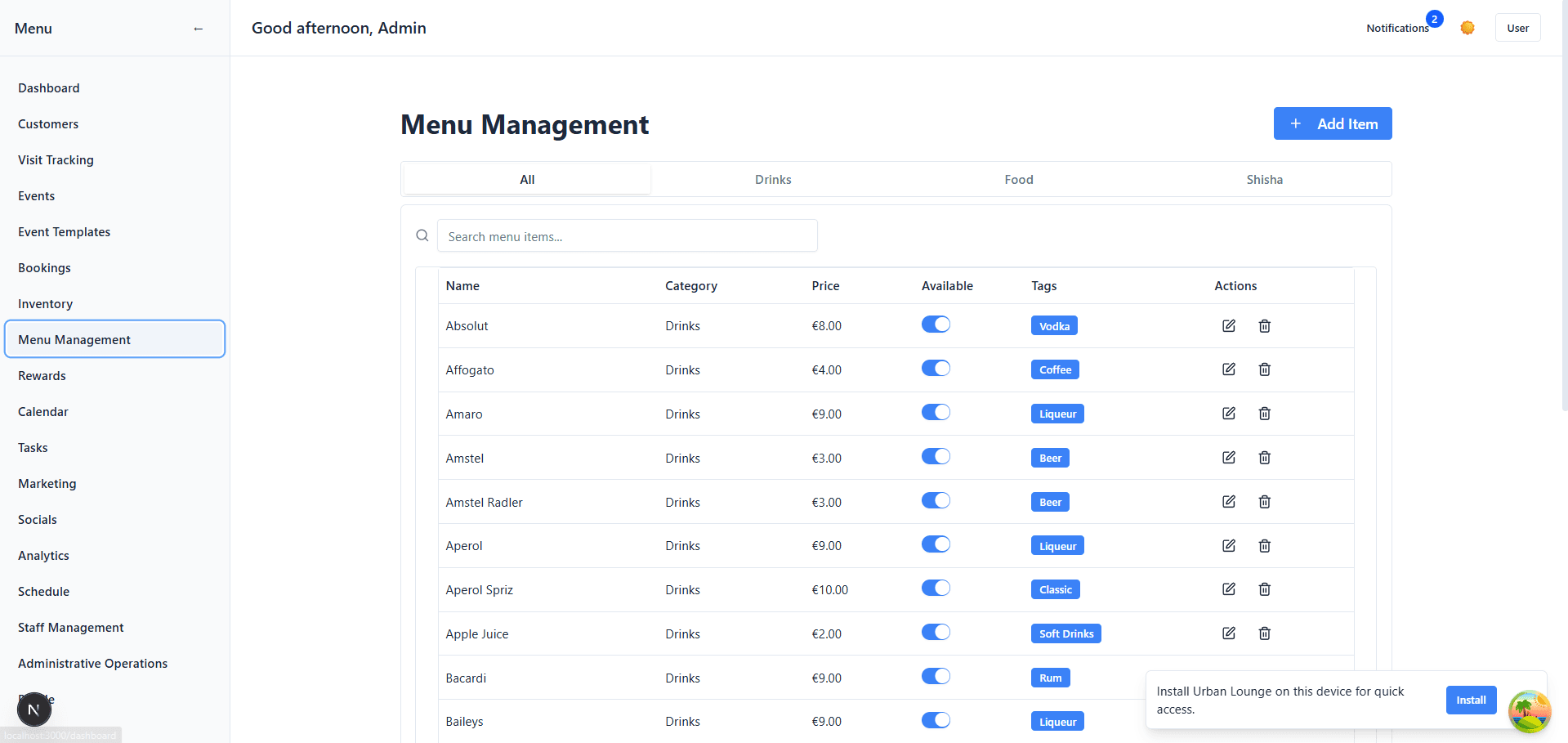Select Menu Management in the sidebar
This screenshot has width=1568, height=743.
click(x=114, y=339)
